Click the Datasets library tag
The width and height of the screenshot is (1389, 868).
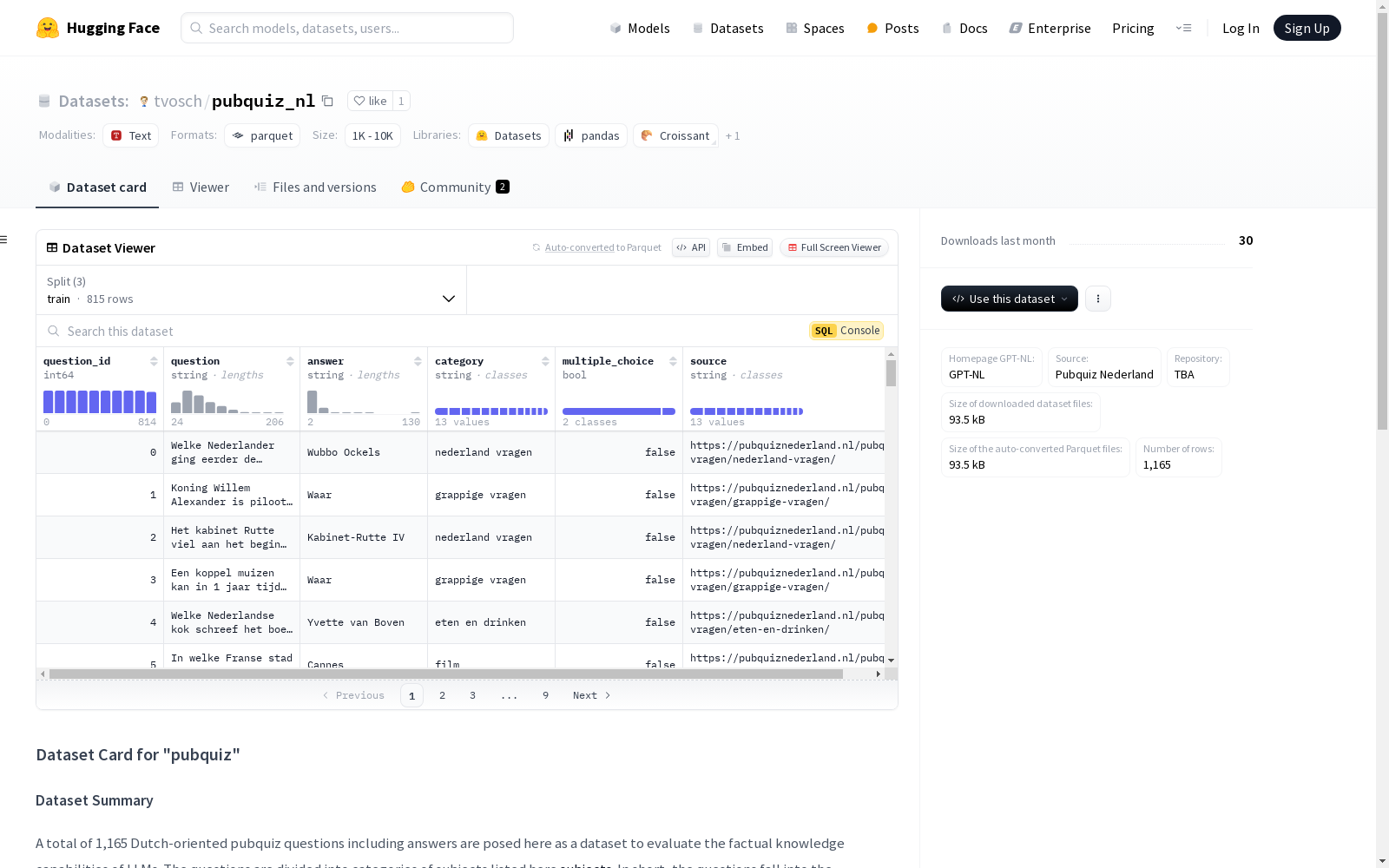click(x=509, y=135)
